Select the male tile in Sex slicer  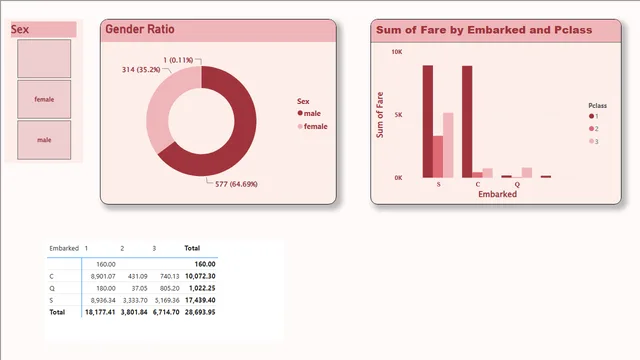point(44,140)
